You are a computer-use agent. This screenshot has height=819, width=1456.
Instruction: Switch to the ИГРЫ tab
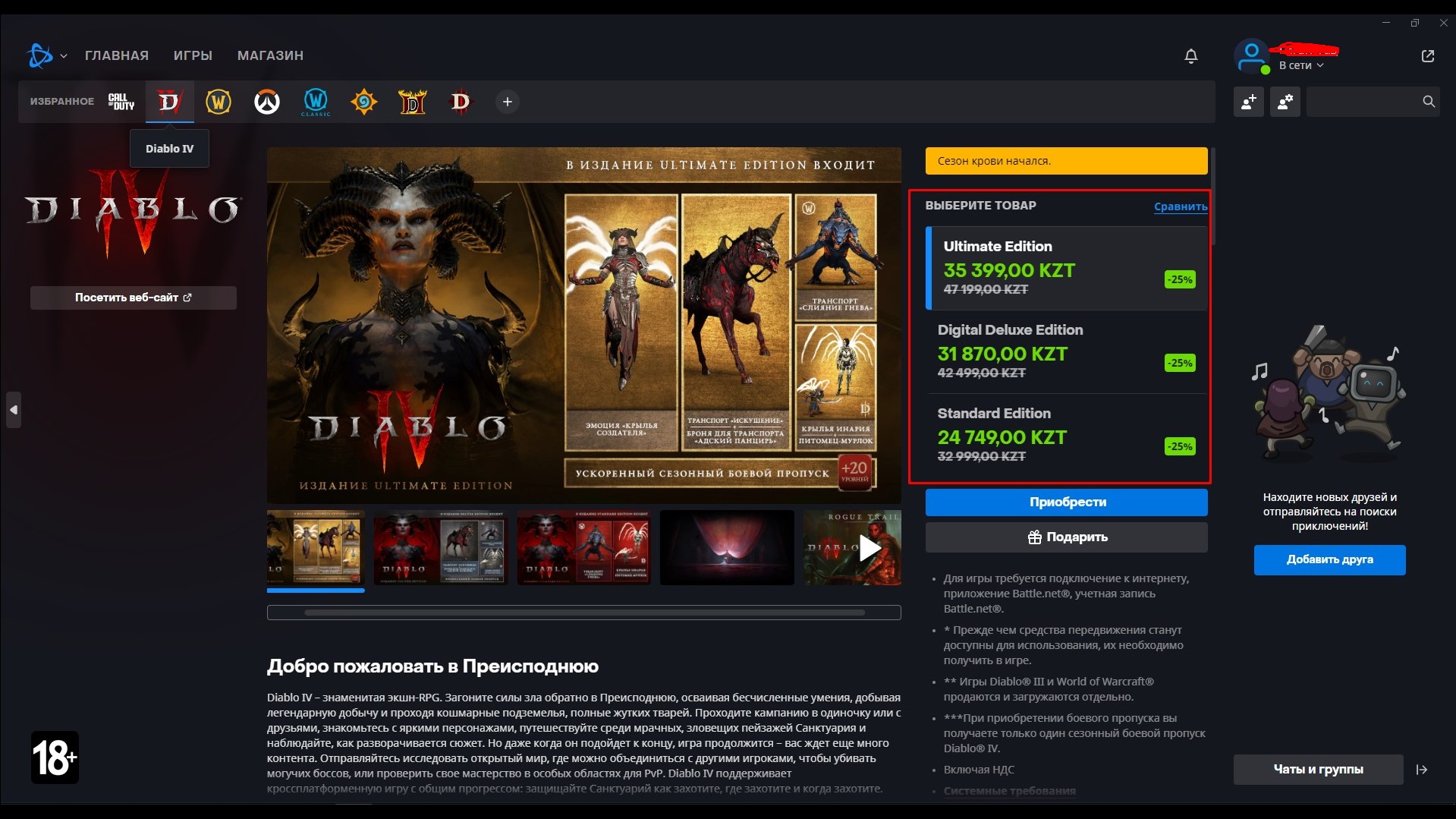(193, 55)
